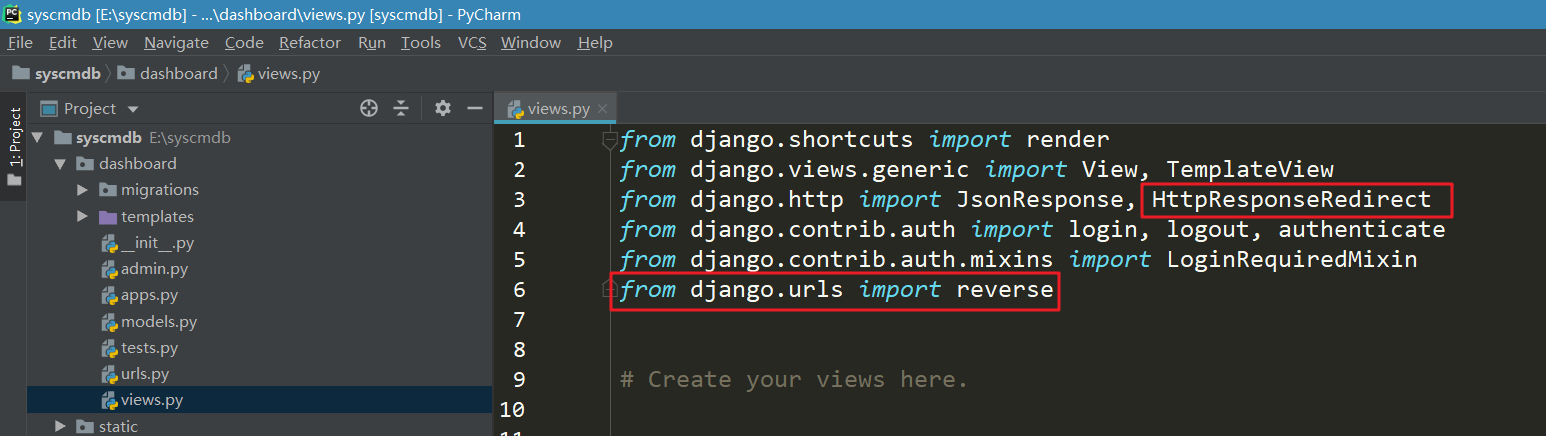Close the views.py editor tab

[604, 110]
